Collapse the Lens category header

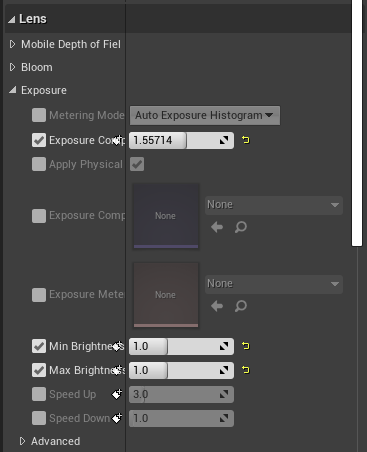[12, 19]
